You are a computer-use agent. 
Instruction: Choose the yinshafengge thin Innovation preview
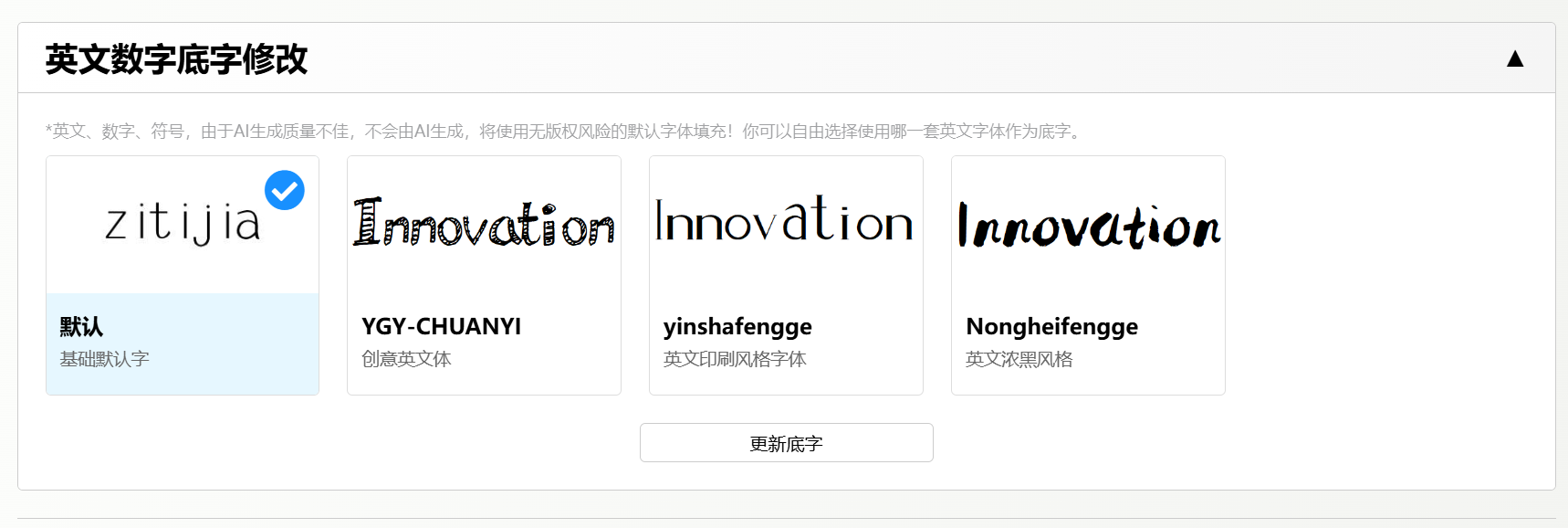pyautogui.click(x=785, y=220)
